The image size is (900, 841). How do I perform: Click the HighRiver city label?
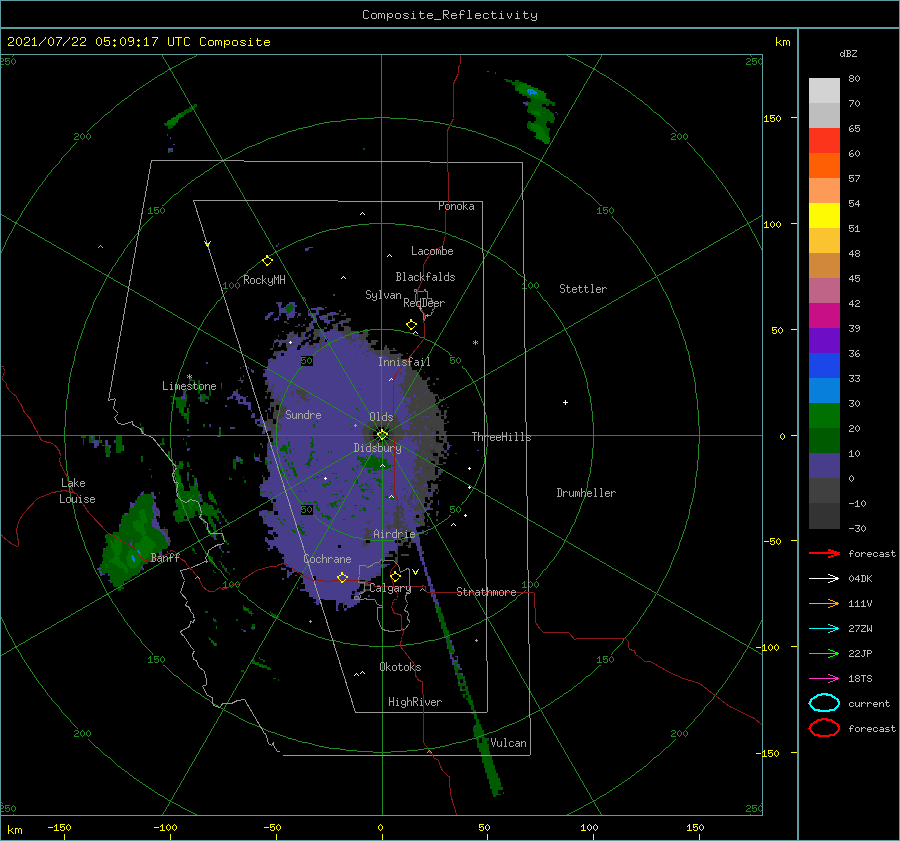pyautogui.click(x=415, y=702)
